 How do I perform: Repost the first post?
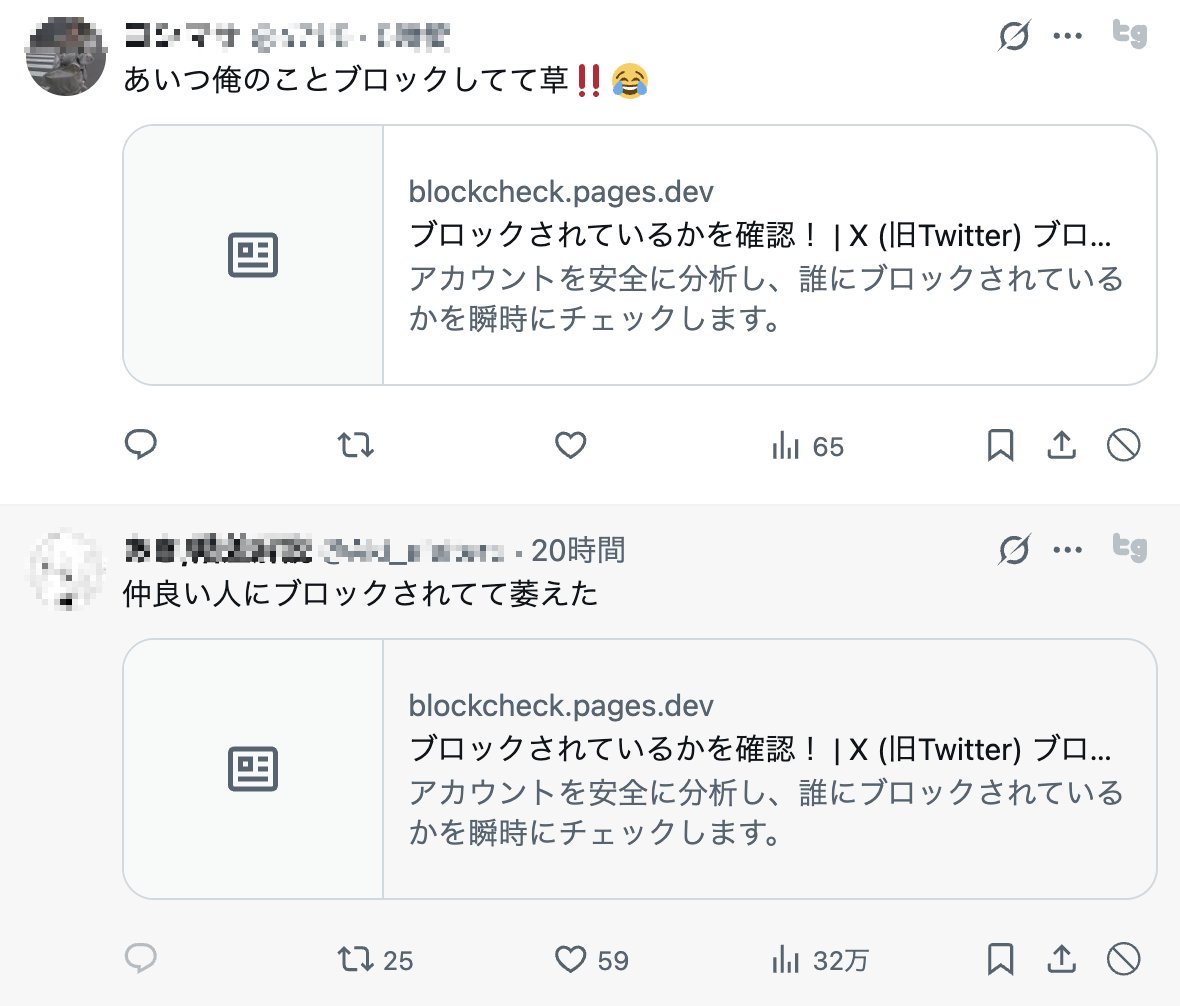(x=356, y=445)
